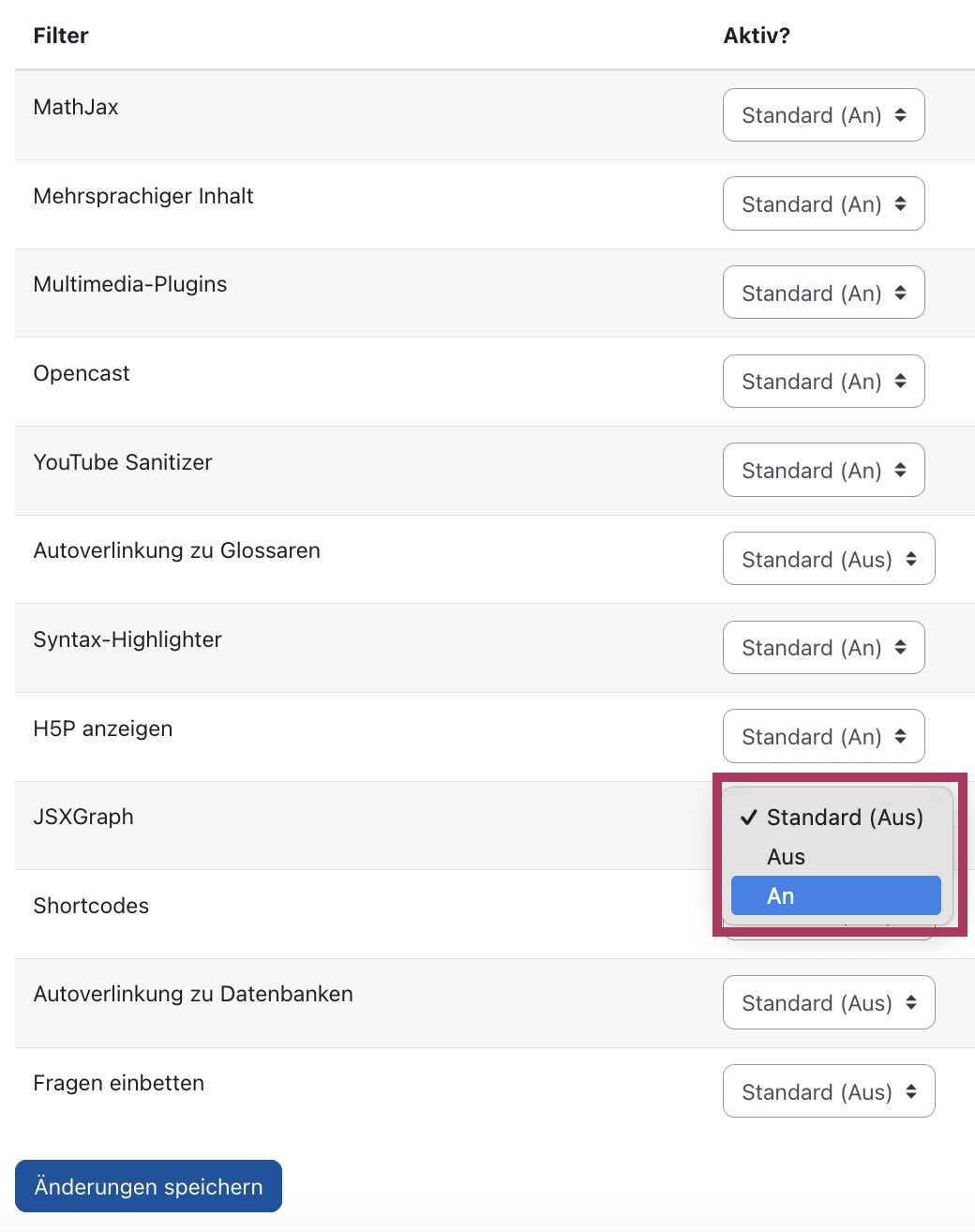Open the H5P anzeigen dropdown
The image size is (975, 1232).
pyautogui.click(x=823, y=736)
